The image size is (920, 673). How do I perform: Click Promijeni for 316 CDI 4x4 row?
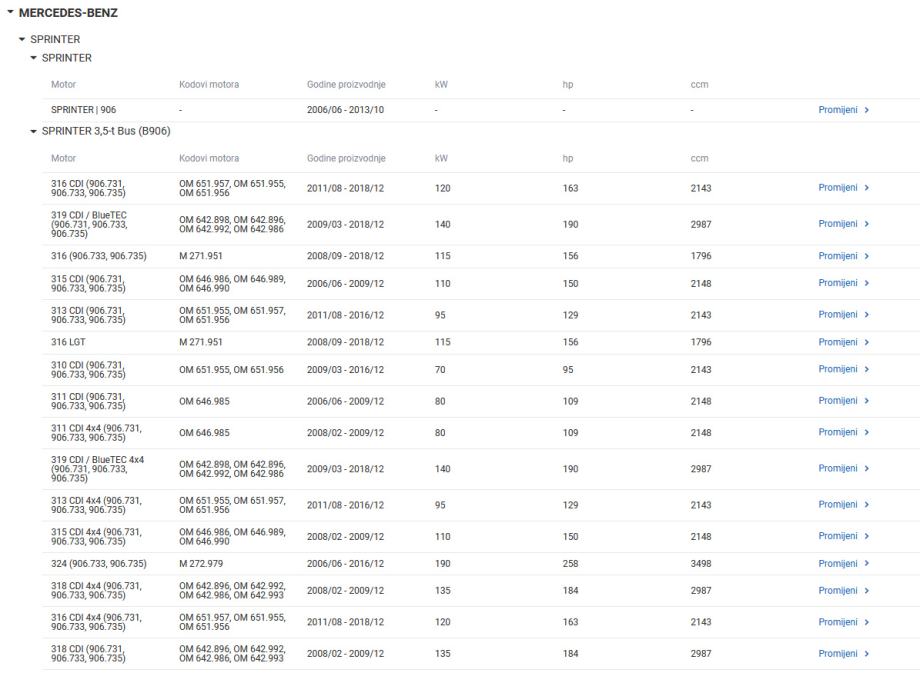coord(843,622)
